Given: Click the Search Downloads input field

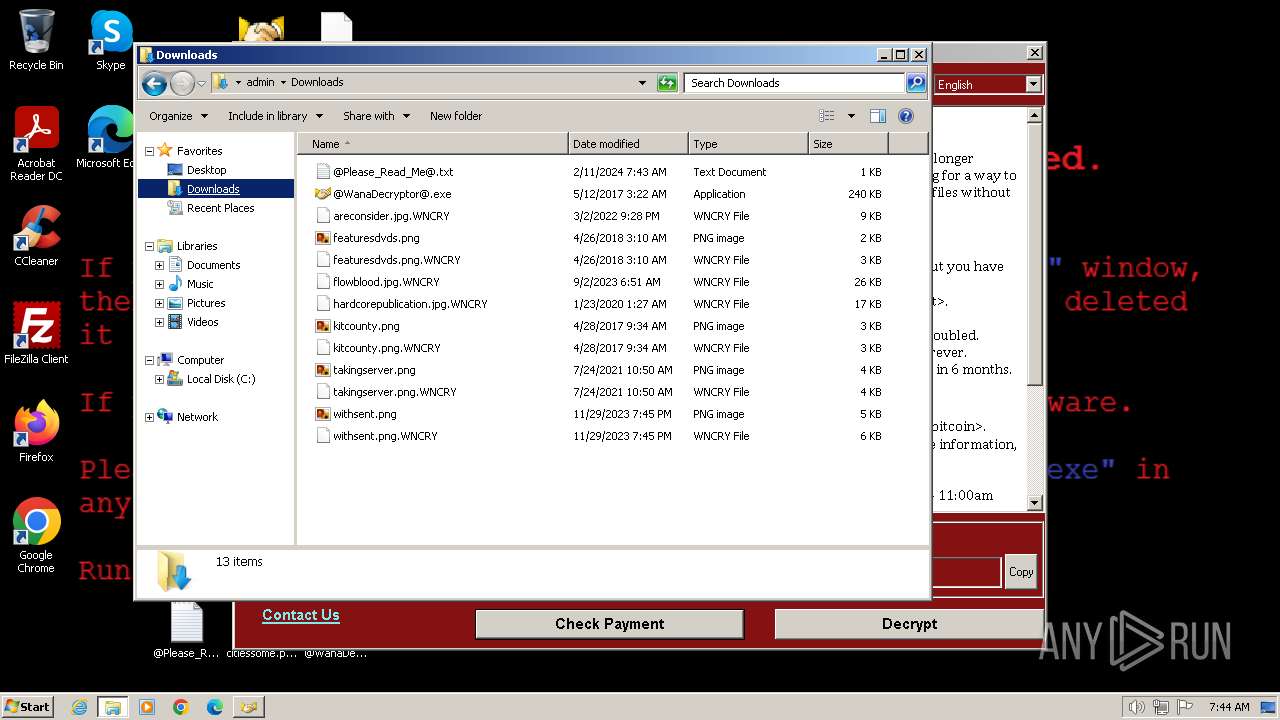Looking at the screenshot, I should [795, 83].
